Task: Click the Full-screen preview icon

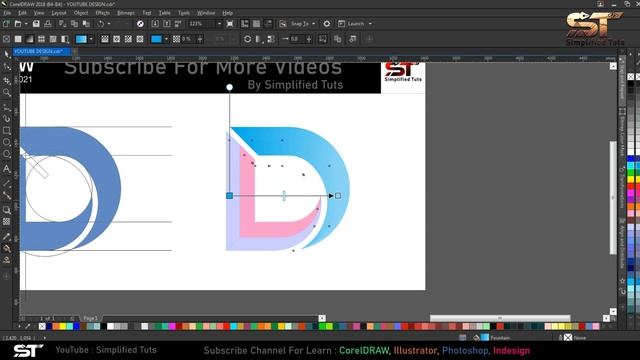Action: [230, 24]
